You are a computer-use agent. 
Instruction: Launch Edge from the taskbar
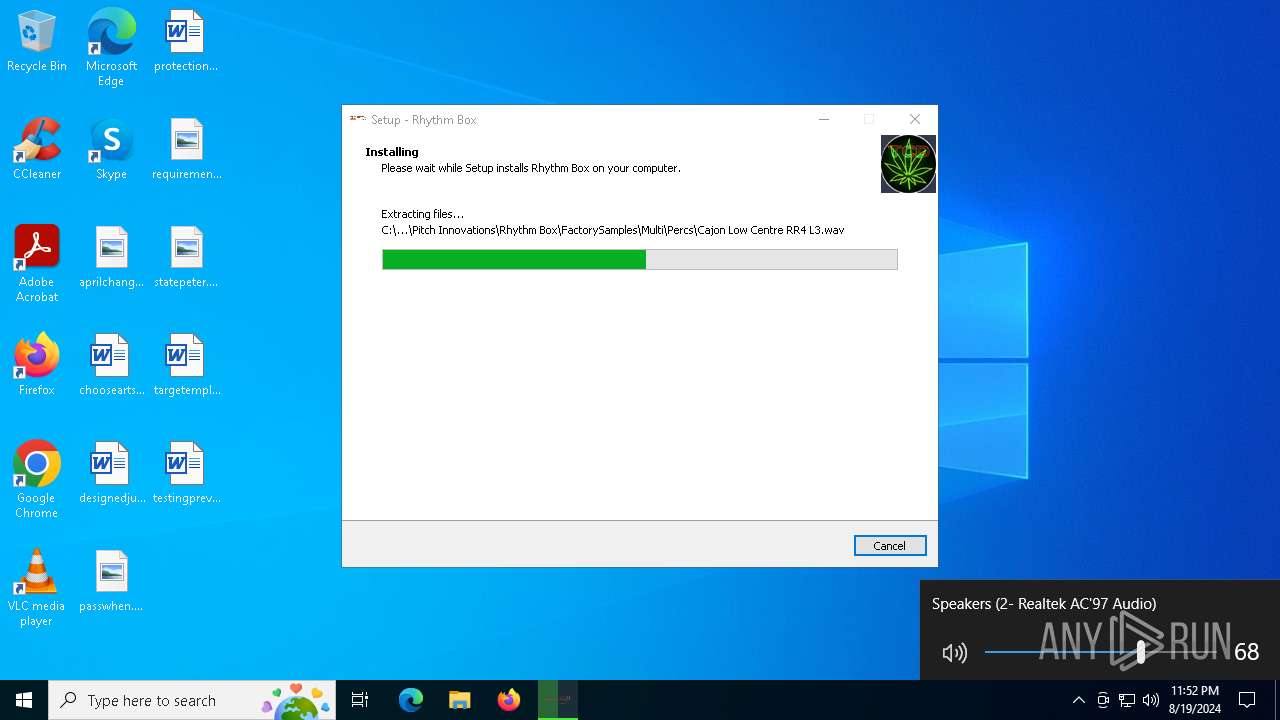click(x=411, y=700)
